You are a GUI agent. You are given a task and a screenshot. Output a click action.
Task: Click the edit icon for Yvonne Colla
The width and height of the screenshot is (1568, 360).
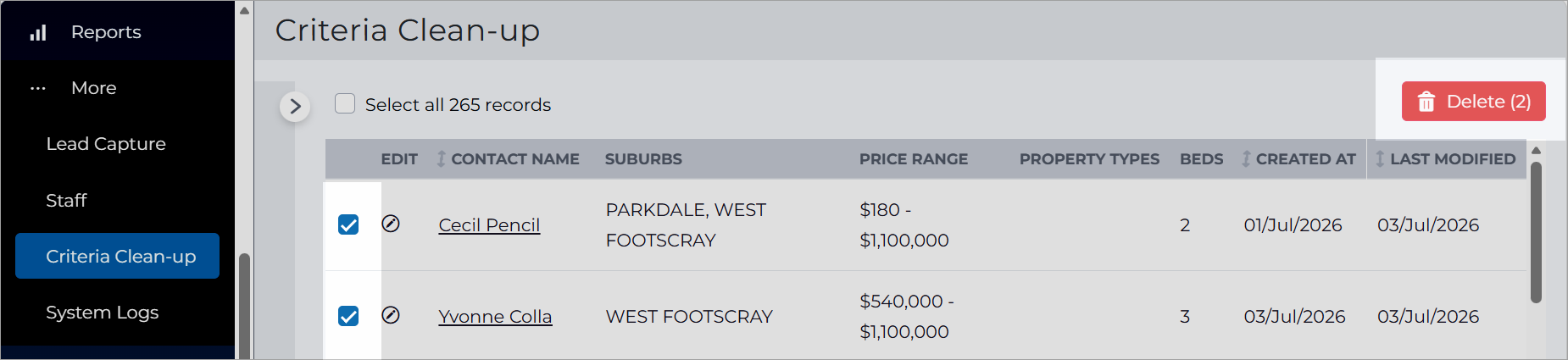tap(391, 315)
